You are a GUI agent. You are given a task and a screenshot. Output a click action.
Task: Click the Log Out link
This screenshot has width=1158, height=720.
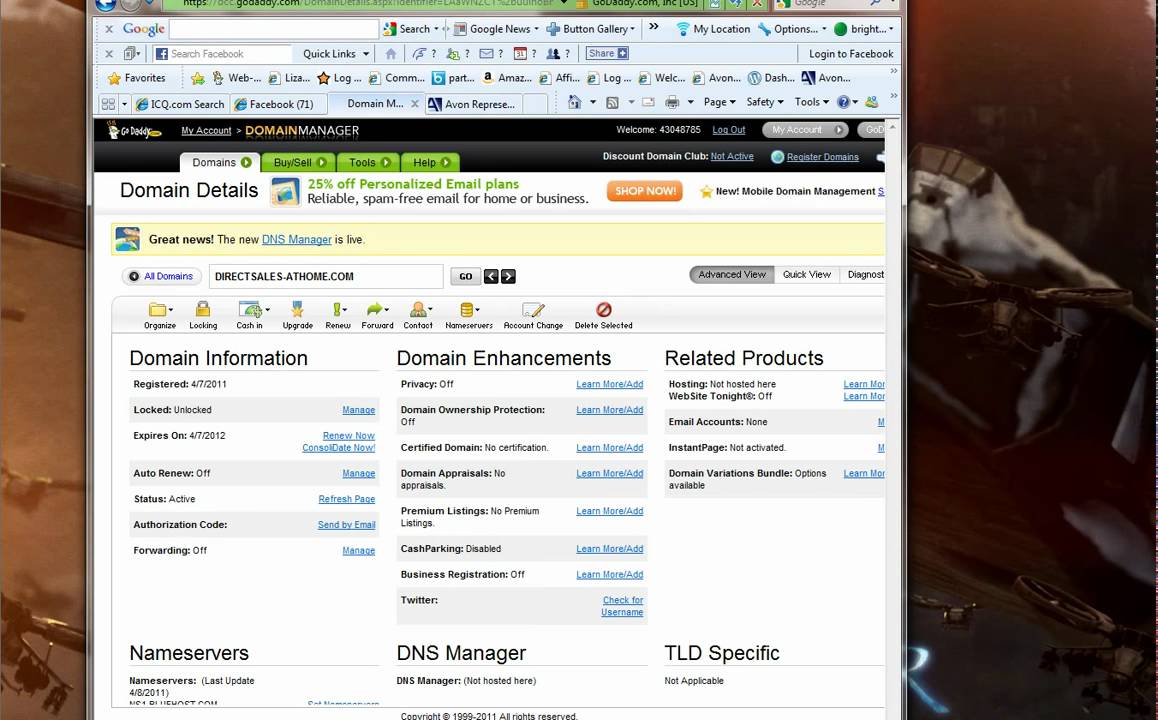click(728, 130)
